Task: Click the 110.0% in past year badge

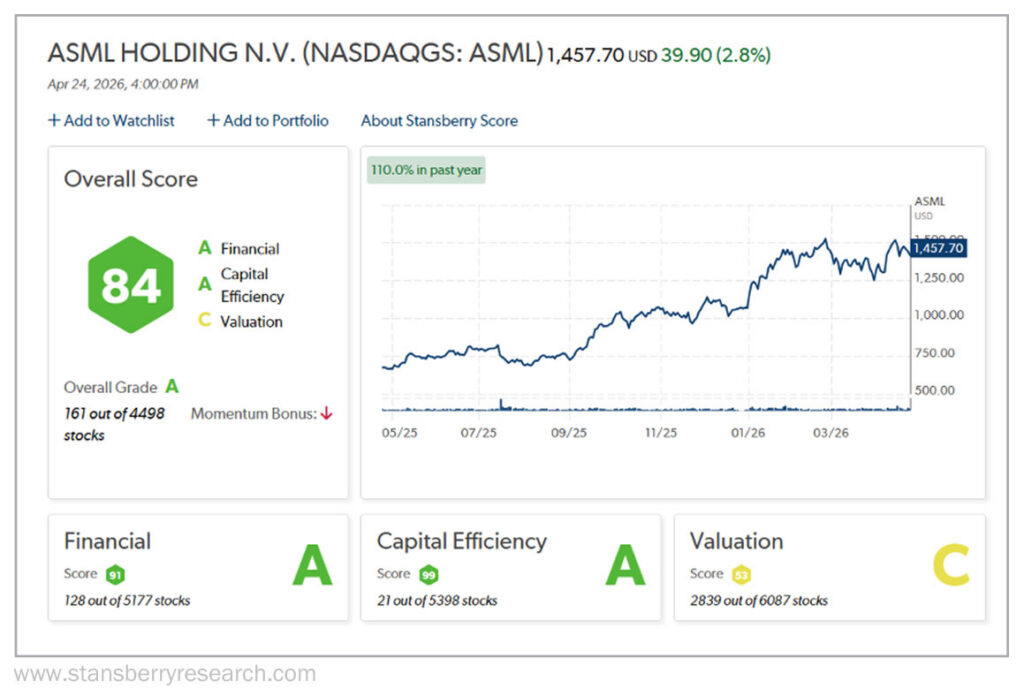Action: click(427, 170)
